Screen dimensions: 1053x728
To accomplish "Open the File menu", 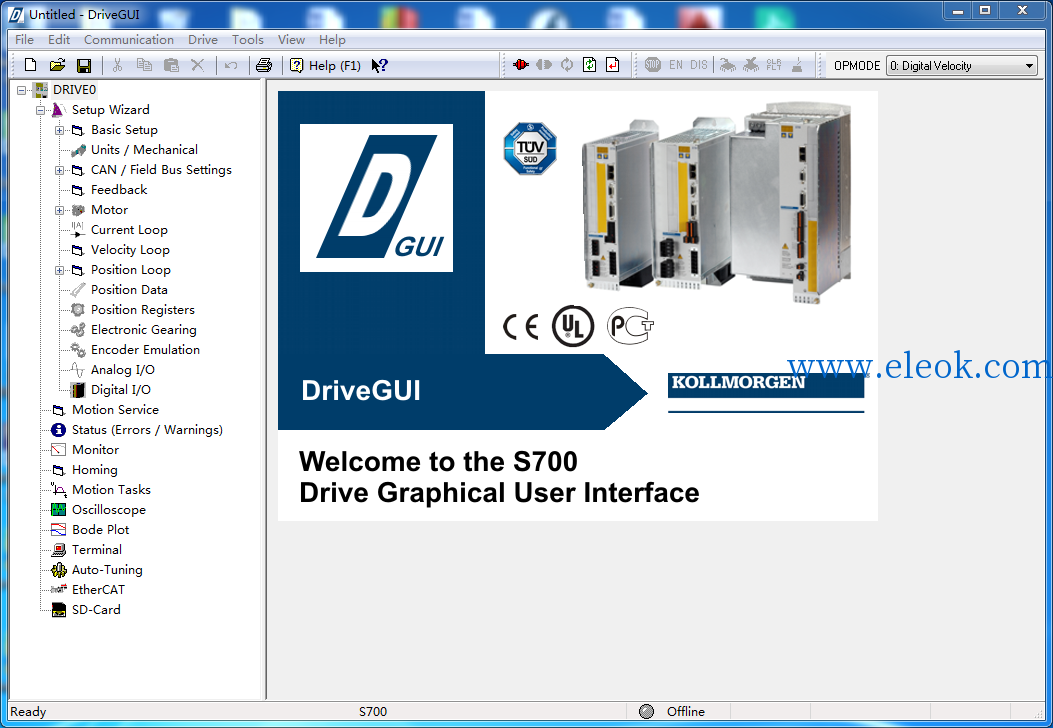I will (x=24, y=40).
